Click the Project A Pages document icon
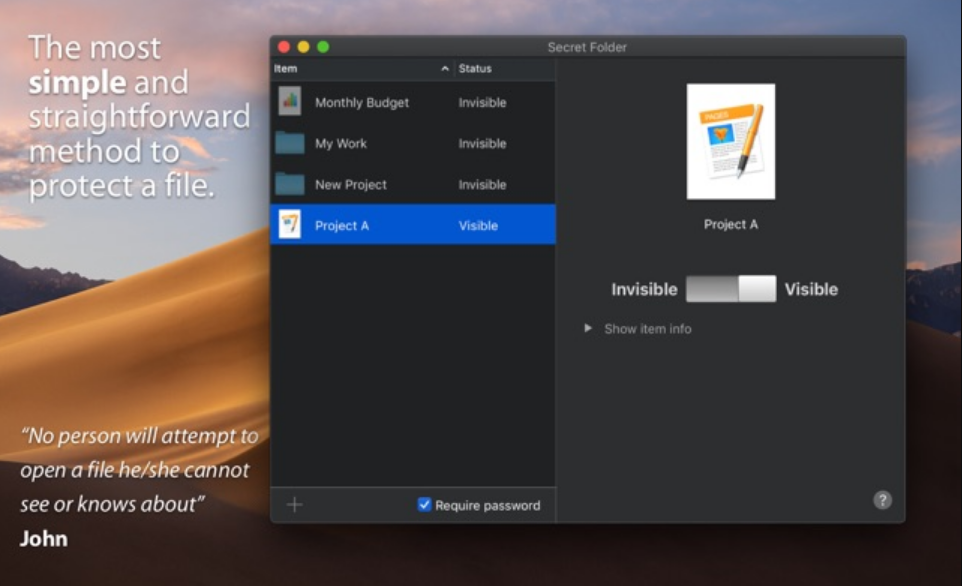The width and height of the screenshot is (962, 586). tap(290, 225)
